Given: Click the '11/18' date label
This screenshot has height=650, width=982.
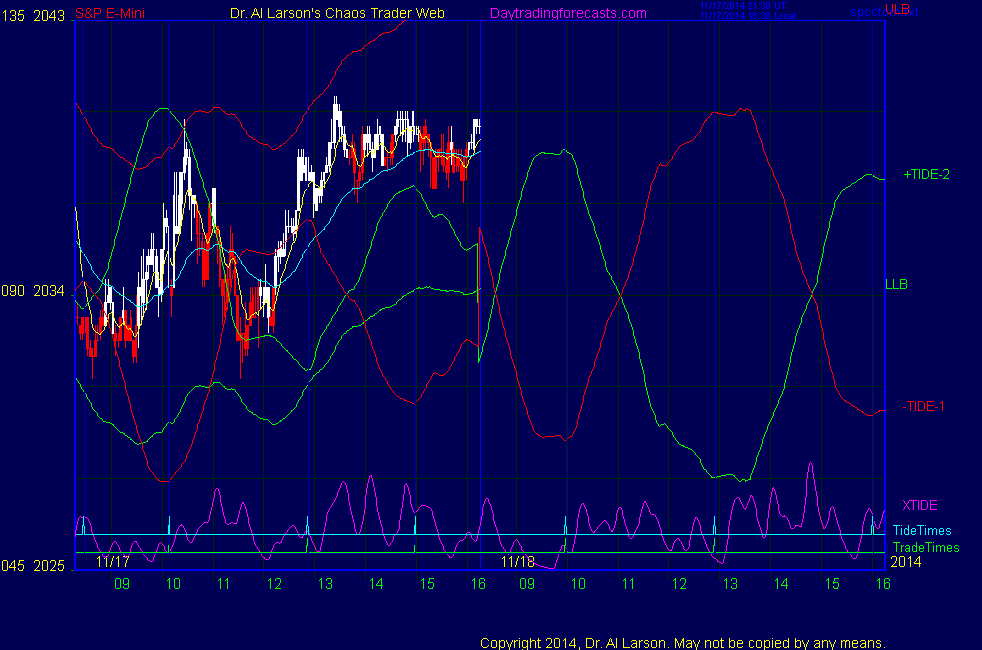Looking at the screenshot, I should pyautogui.click(x=518, y=562).
